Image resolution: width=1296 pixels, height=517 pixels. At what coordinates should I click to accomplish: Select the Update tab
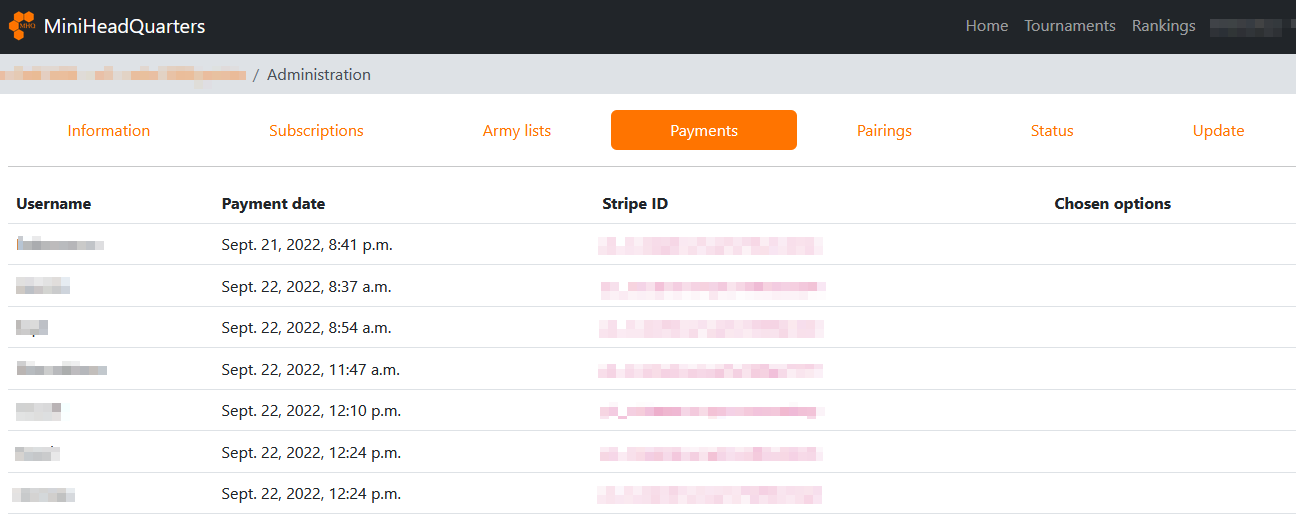[1218, 131]
